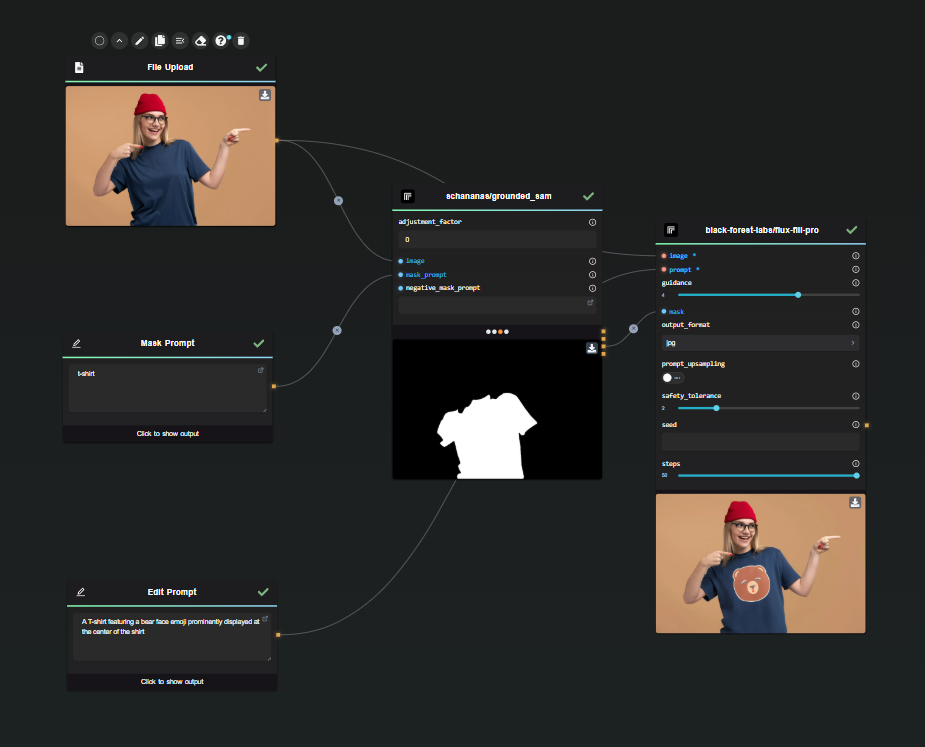Screen dimensions: 925x747
Task: Open info for prompt_upsampling parameter
Action: pyautogui.click(x=855, y=364)
